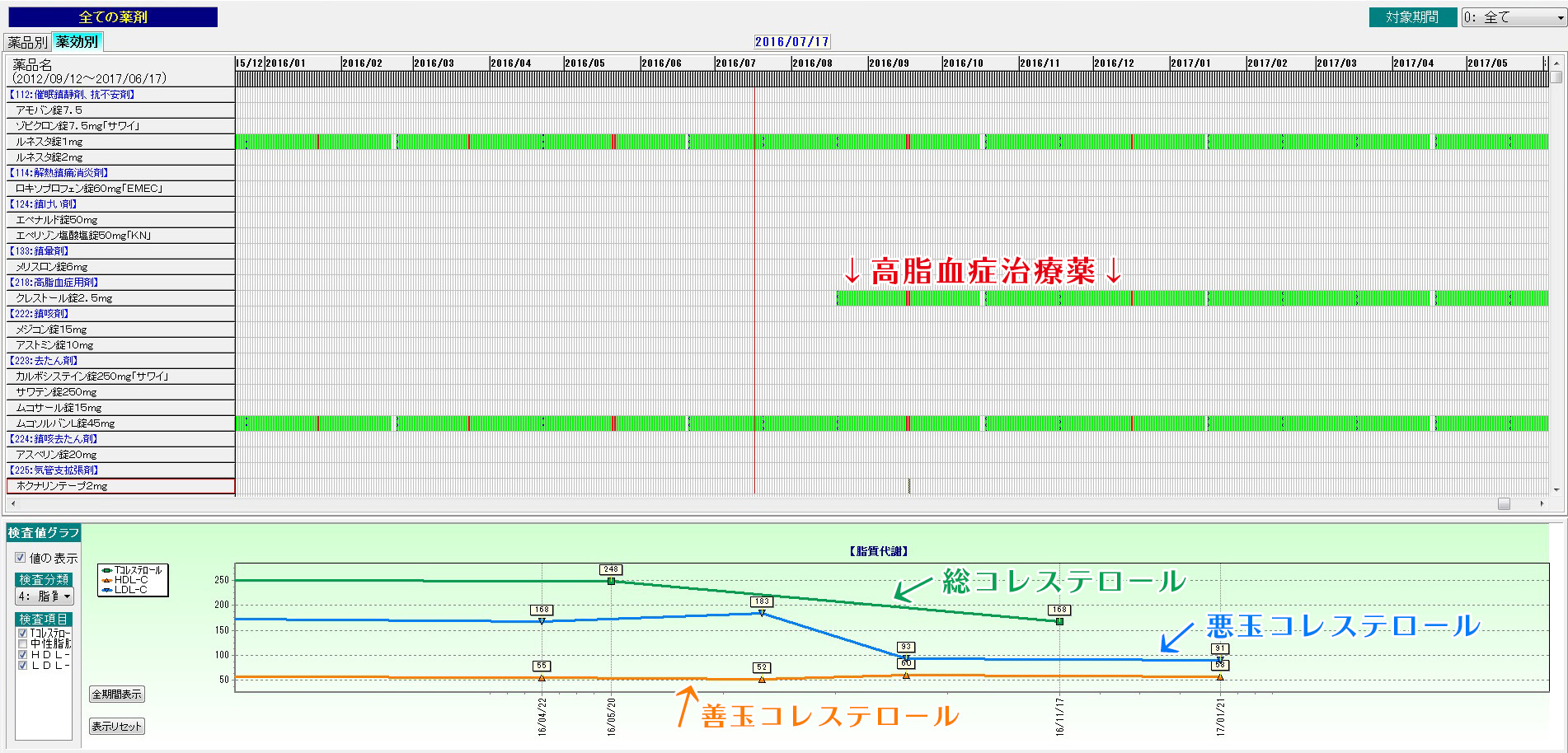Click the LDL-C legend marker
Viewport: 1568px width, 753px height.
pyautogui.click(x=106, y=590)
